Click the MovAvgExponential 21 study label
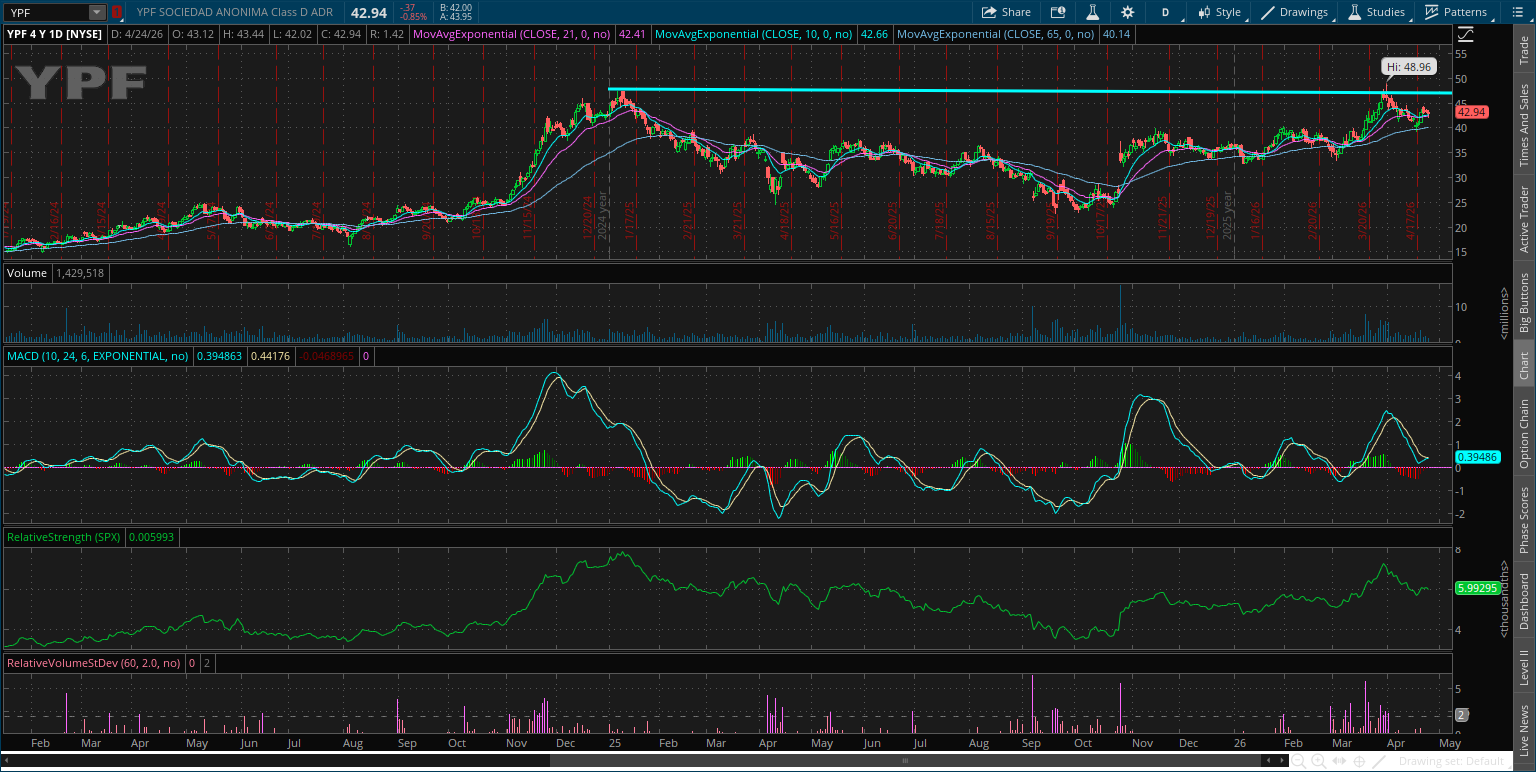 (514, 33)
